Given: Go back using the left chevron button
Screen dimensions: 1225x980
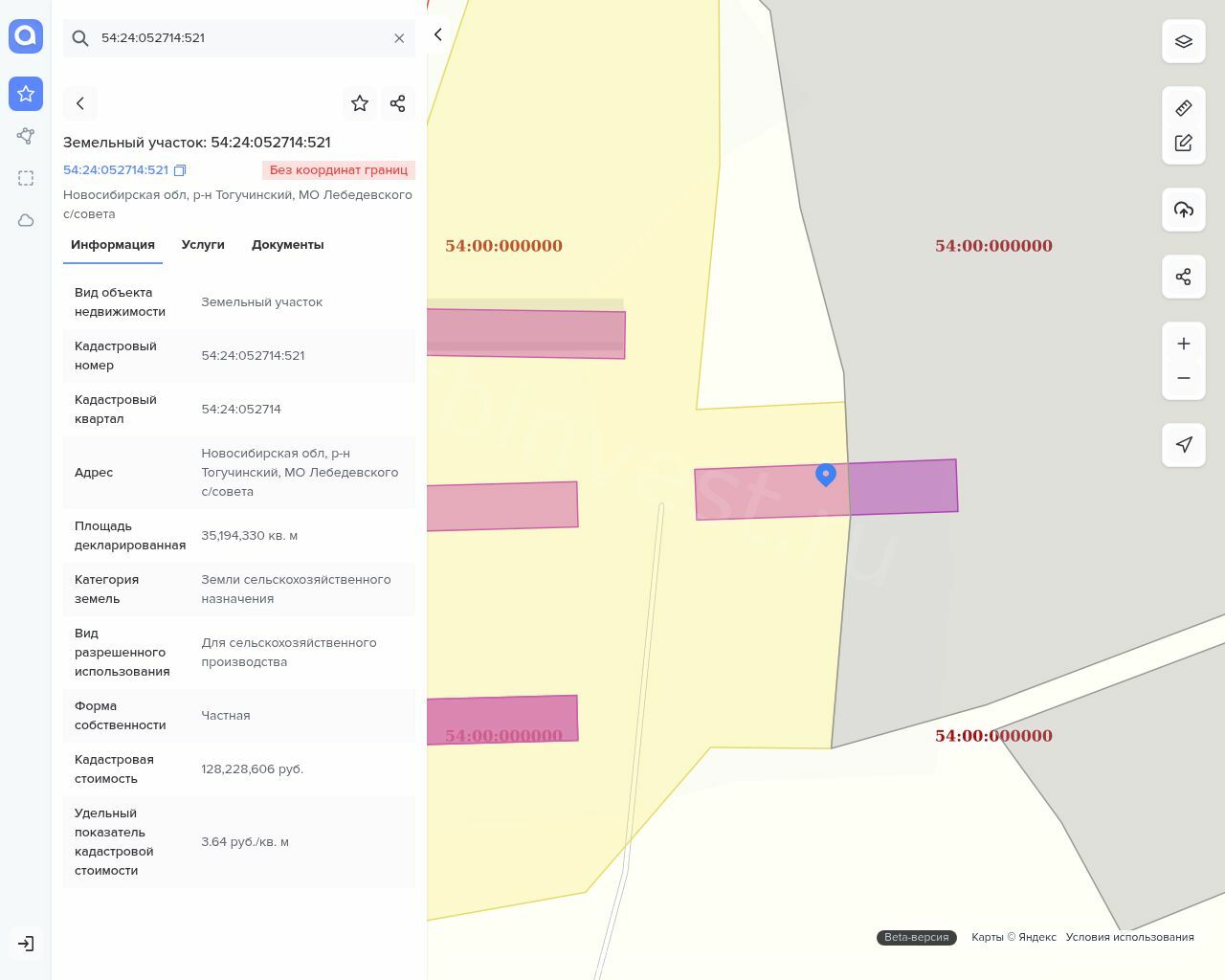Looking at the screenshot, I should click(80, 103).
